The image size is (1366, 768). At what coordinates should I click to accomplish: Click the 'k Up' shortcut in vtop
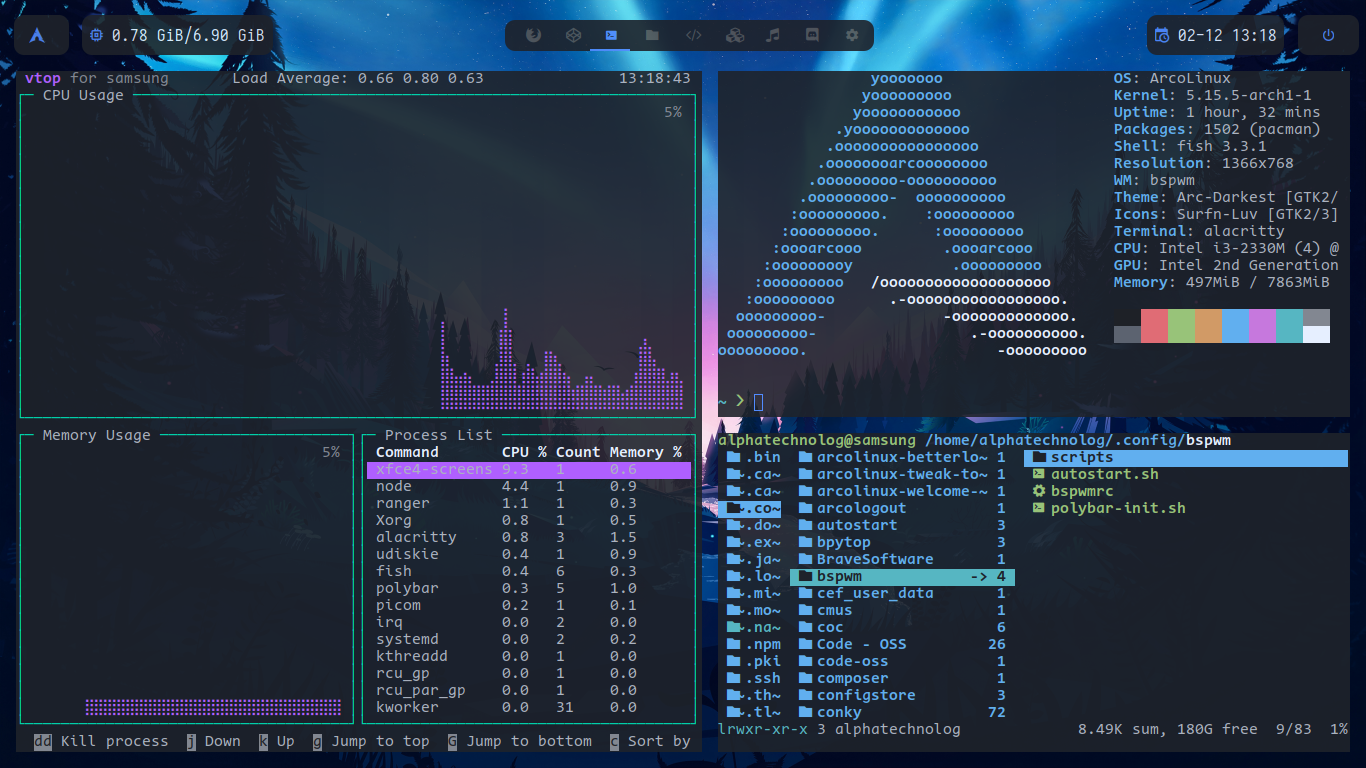click(276, 741)
